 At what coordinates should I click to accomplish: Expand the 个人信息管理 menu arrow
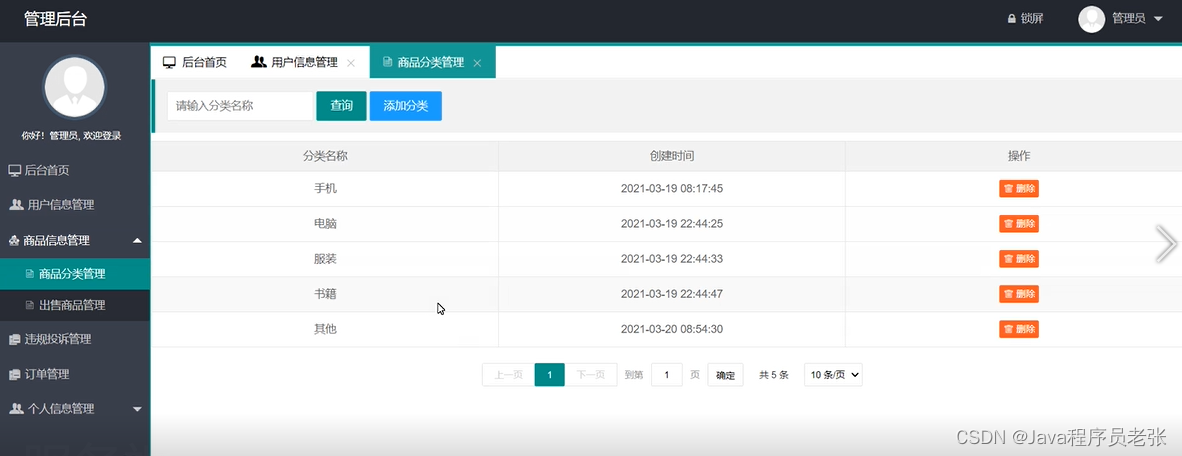click(x=137, y=409)
